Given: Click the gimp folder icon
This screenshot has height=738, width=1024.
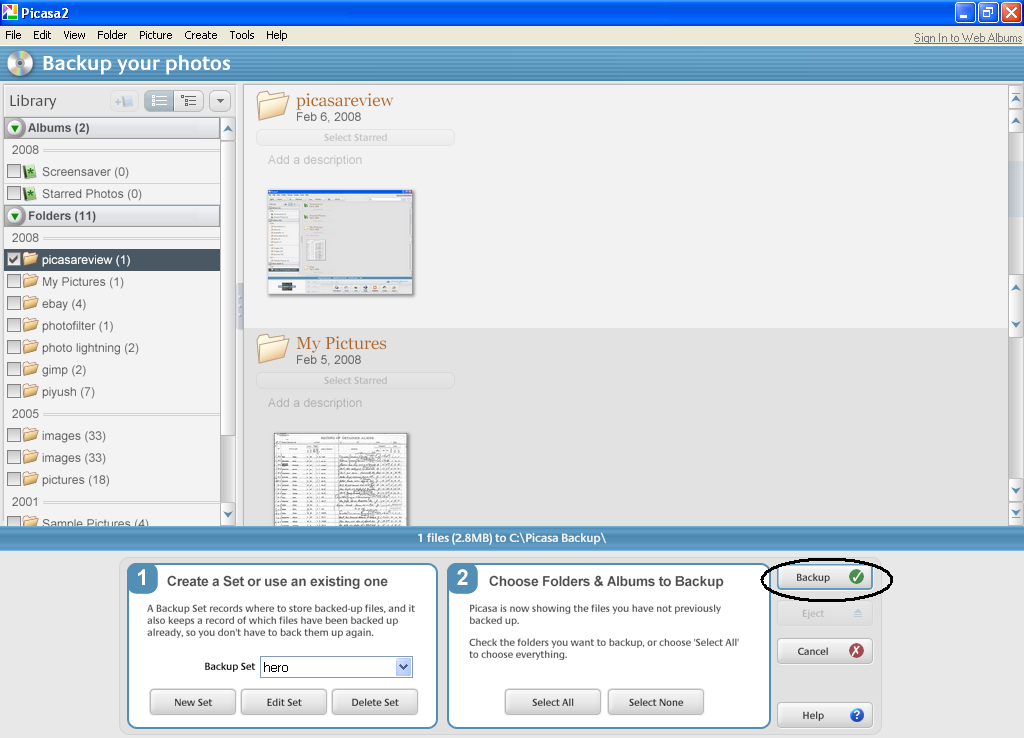Looking at the screenshot, I should click(x=31, y=370).
